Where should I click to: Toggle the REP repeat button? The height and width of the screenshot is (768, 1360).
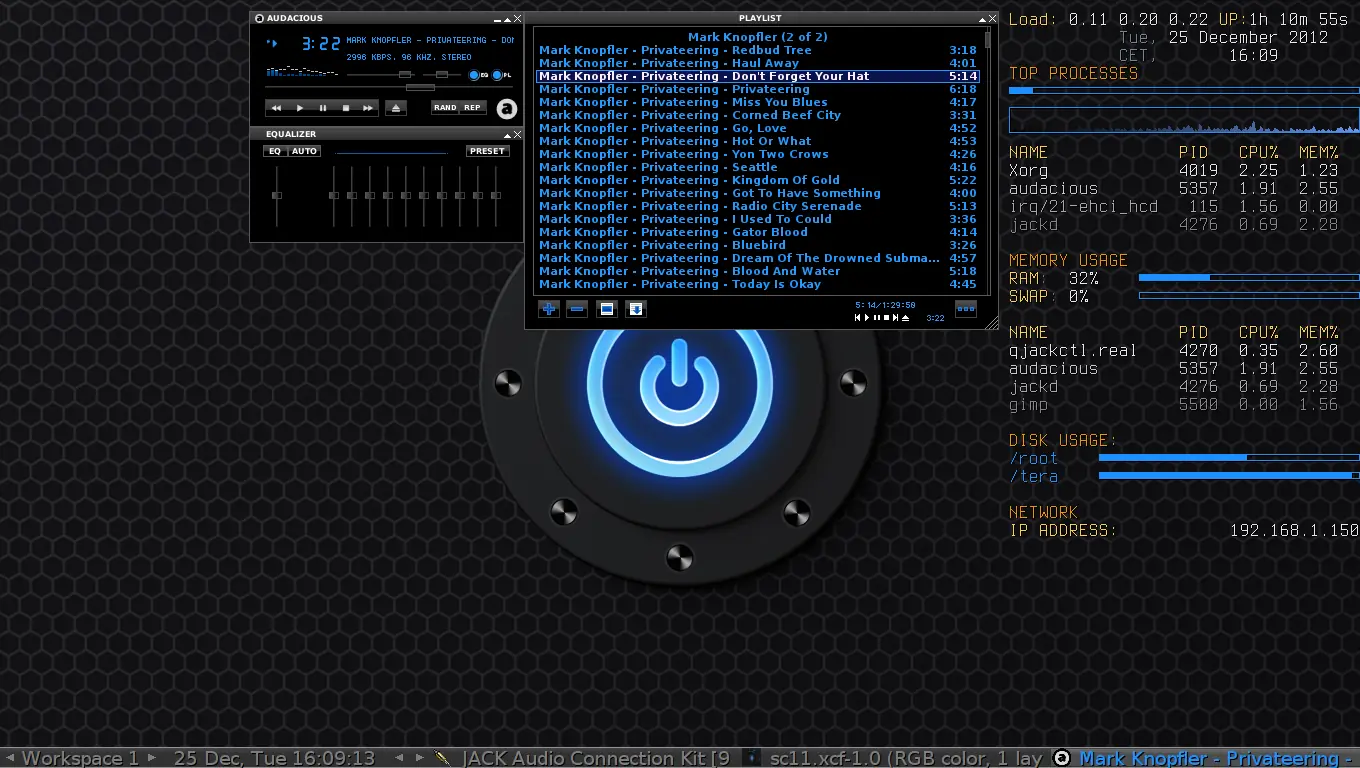(x=472, y=108)
